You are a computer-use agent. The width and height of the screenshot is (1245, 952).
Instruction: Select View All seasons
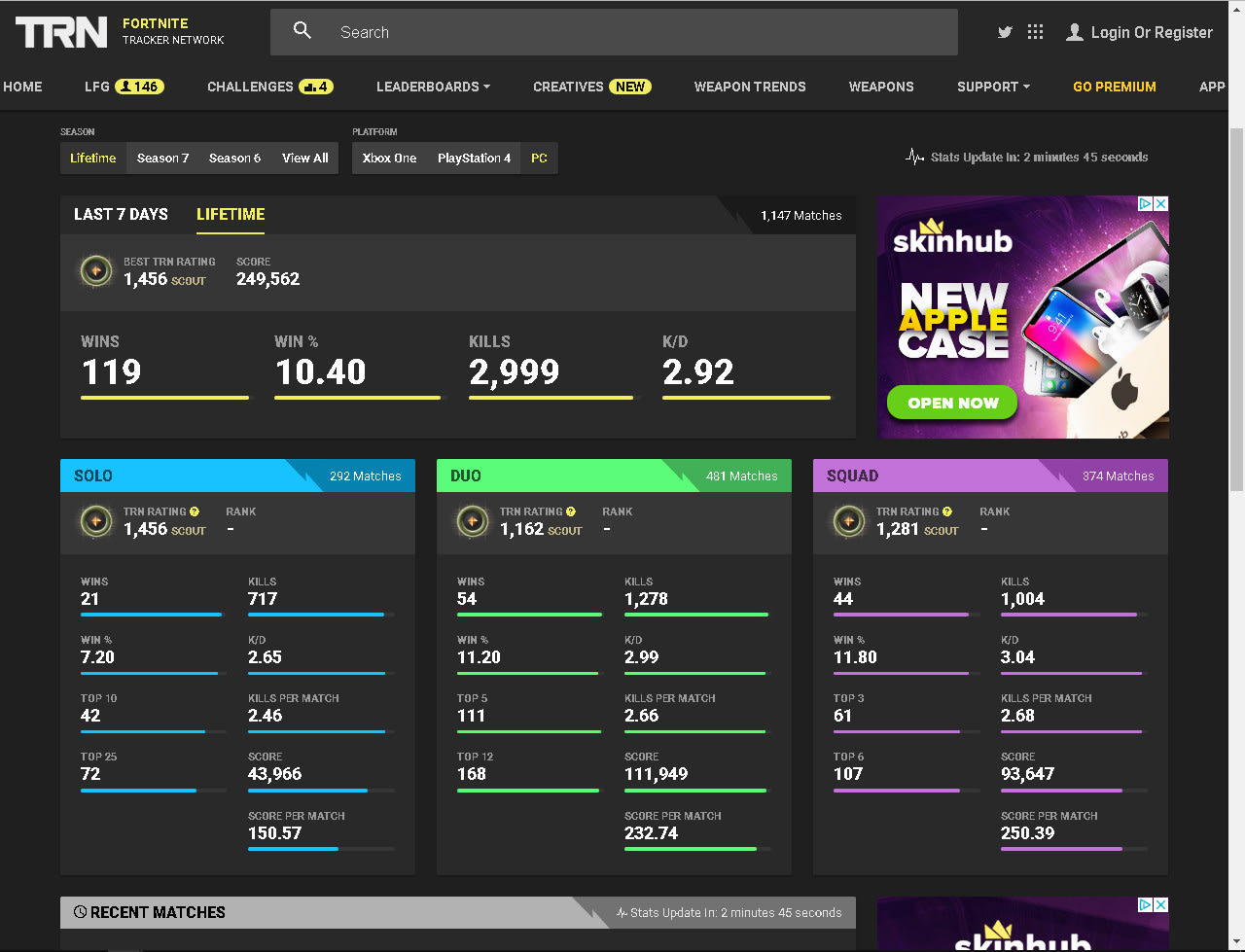click(305, 158)
